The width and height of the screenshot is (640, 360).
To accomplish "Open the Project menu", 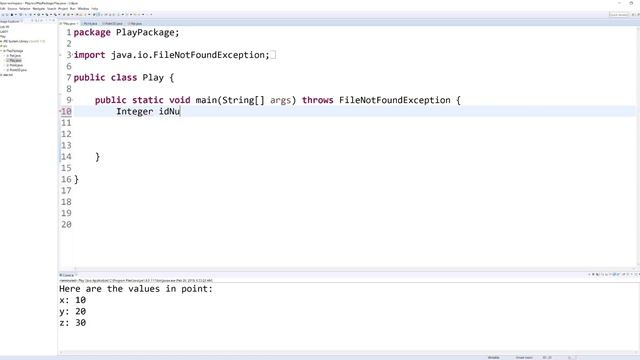I will 63,9.
